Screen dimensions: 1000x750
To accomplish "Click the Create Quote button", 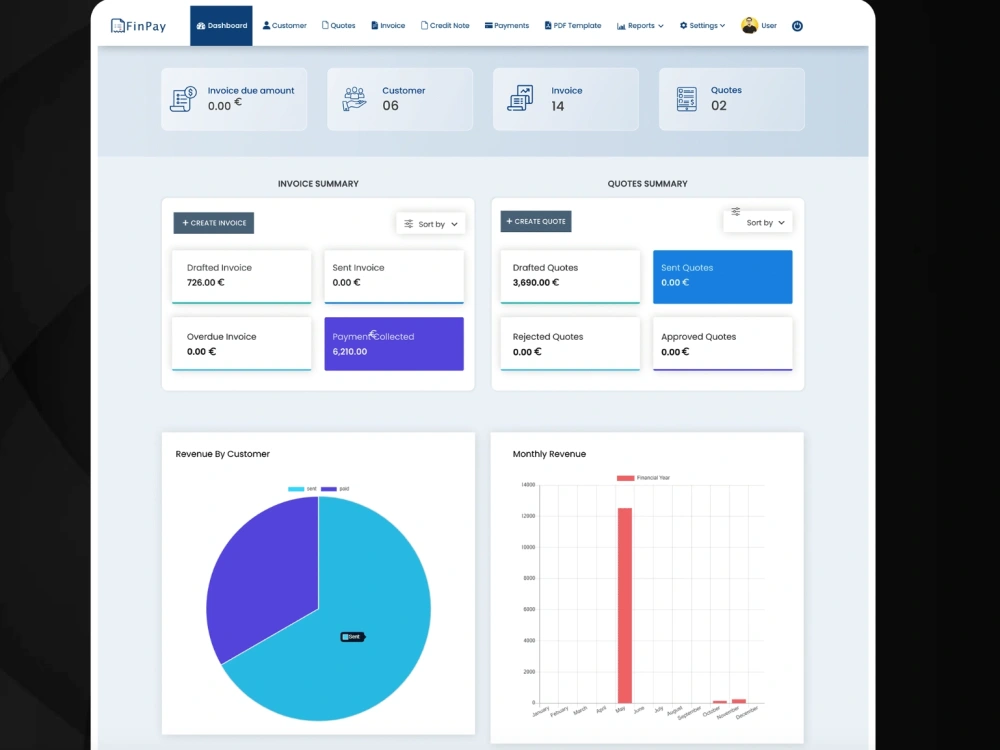I will point(536,221).
